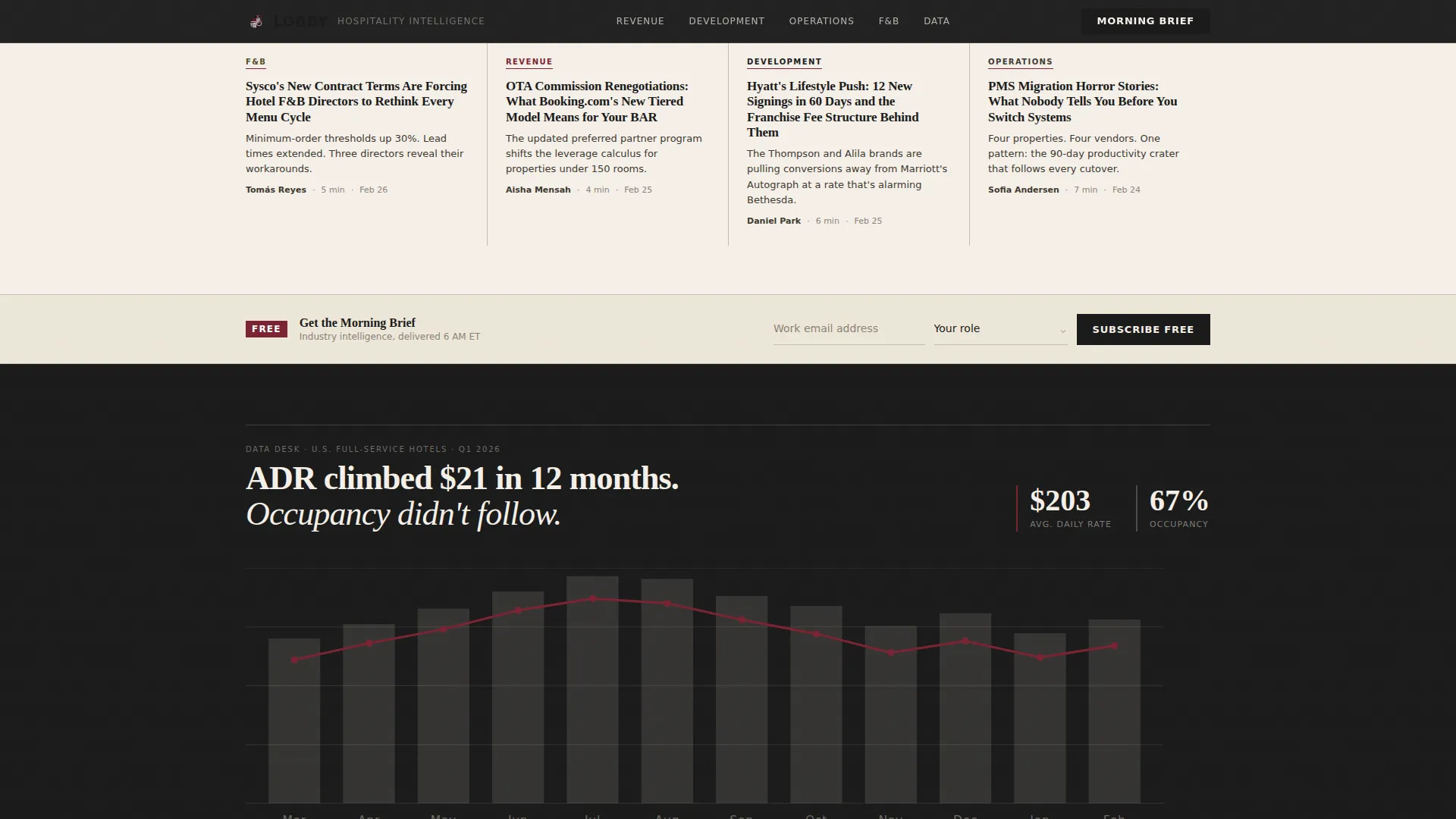Click the red FREE badge
The image size is (1456, 819).
point(266,329)
